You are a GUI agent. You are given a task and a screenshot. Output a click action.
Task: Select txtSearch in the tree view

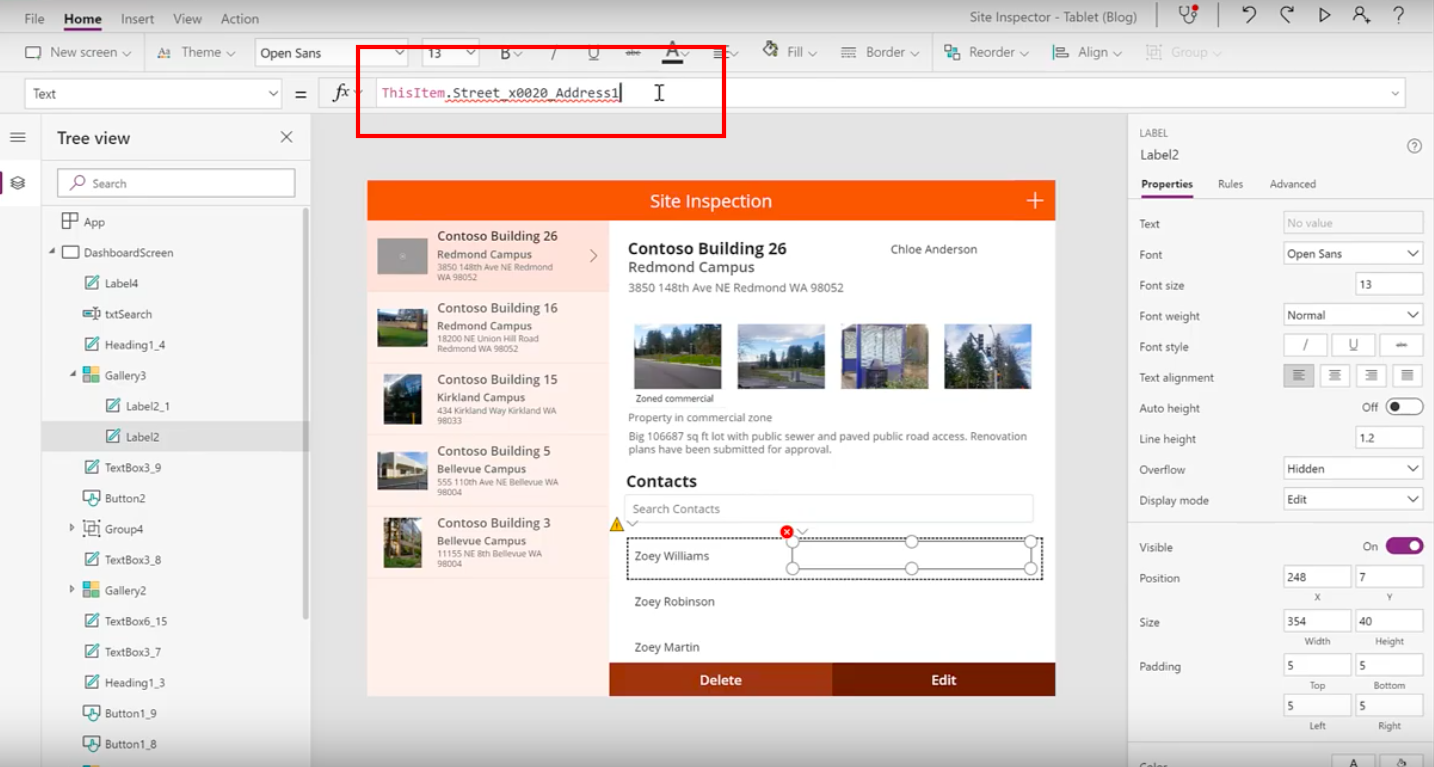tap(128, 314)
